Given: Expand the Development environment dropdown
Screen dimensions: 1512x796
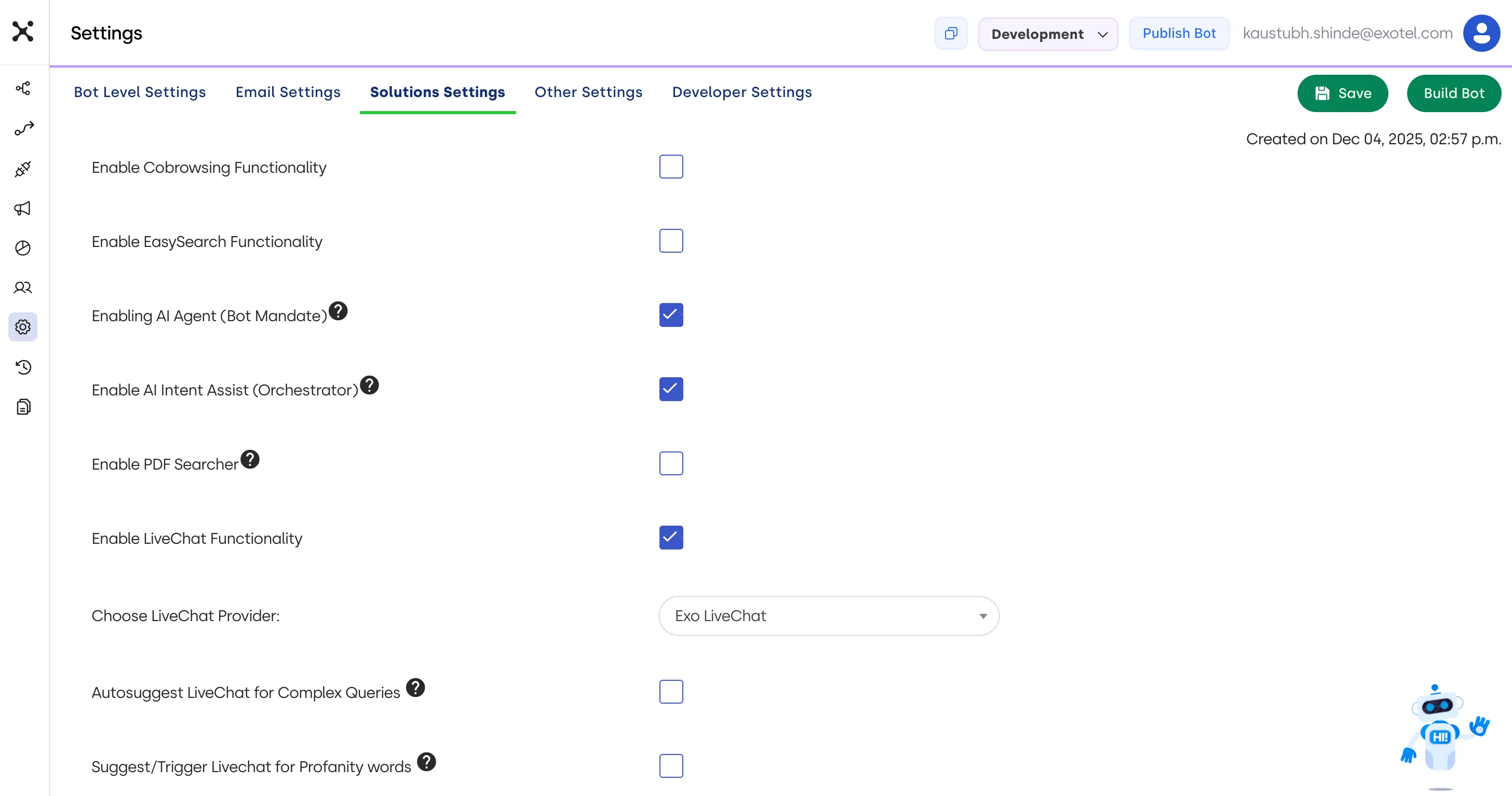Looking at the screenshot, I should click(1048, 34).
